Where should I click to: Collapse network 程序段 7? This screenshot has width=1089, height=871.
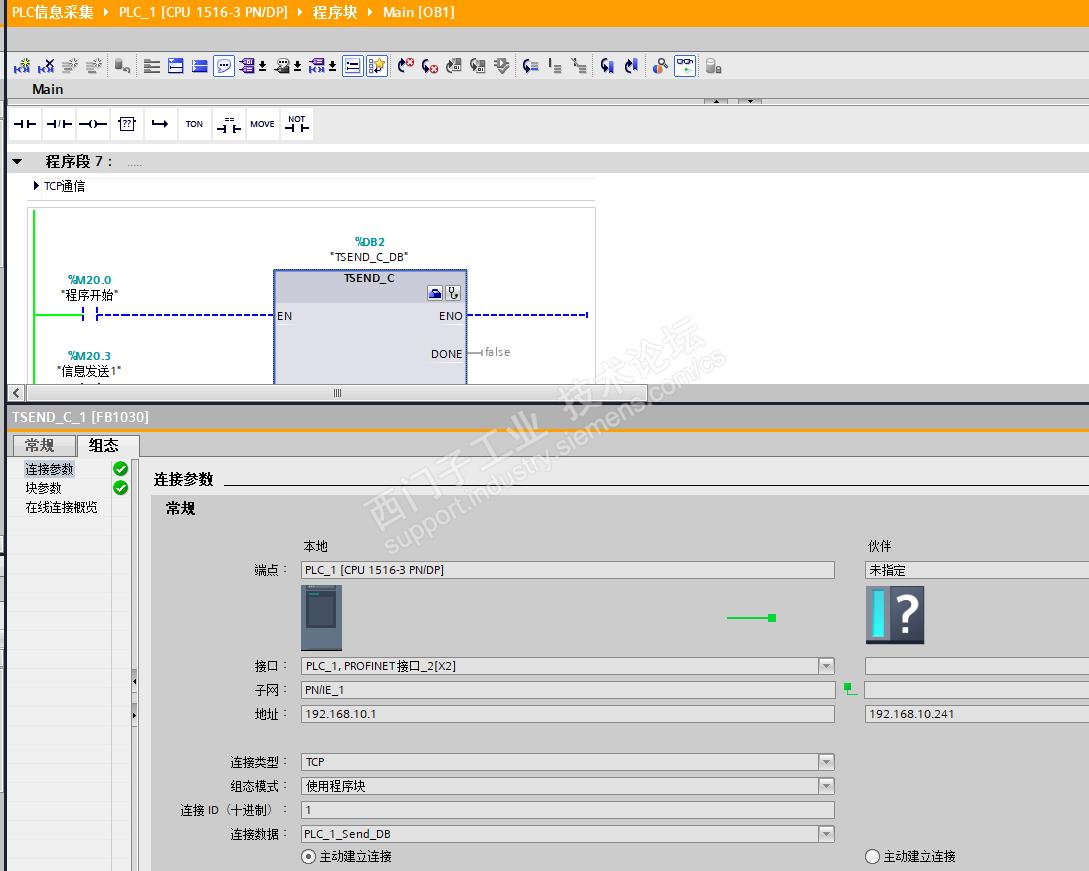pyautogui.click(x=17, y=162)
